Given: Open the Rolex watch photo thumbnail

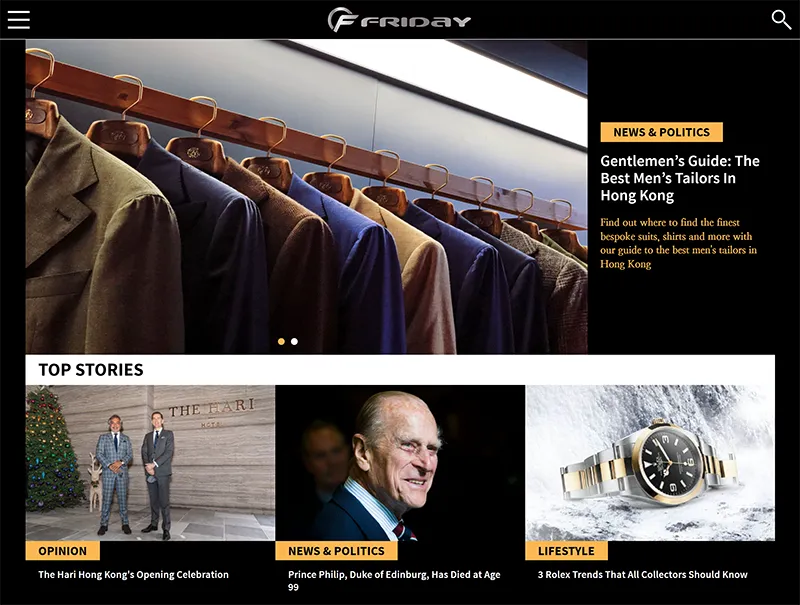Looking at the screenshot, I should pyautogui.click(x=650, y=463).
